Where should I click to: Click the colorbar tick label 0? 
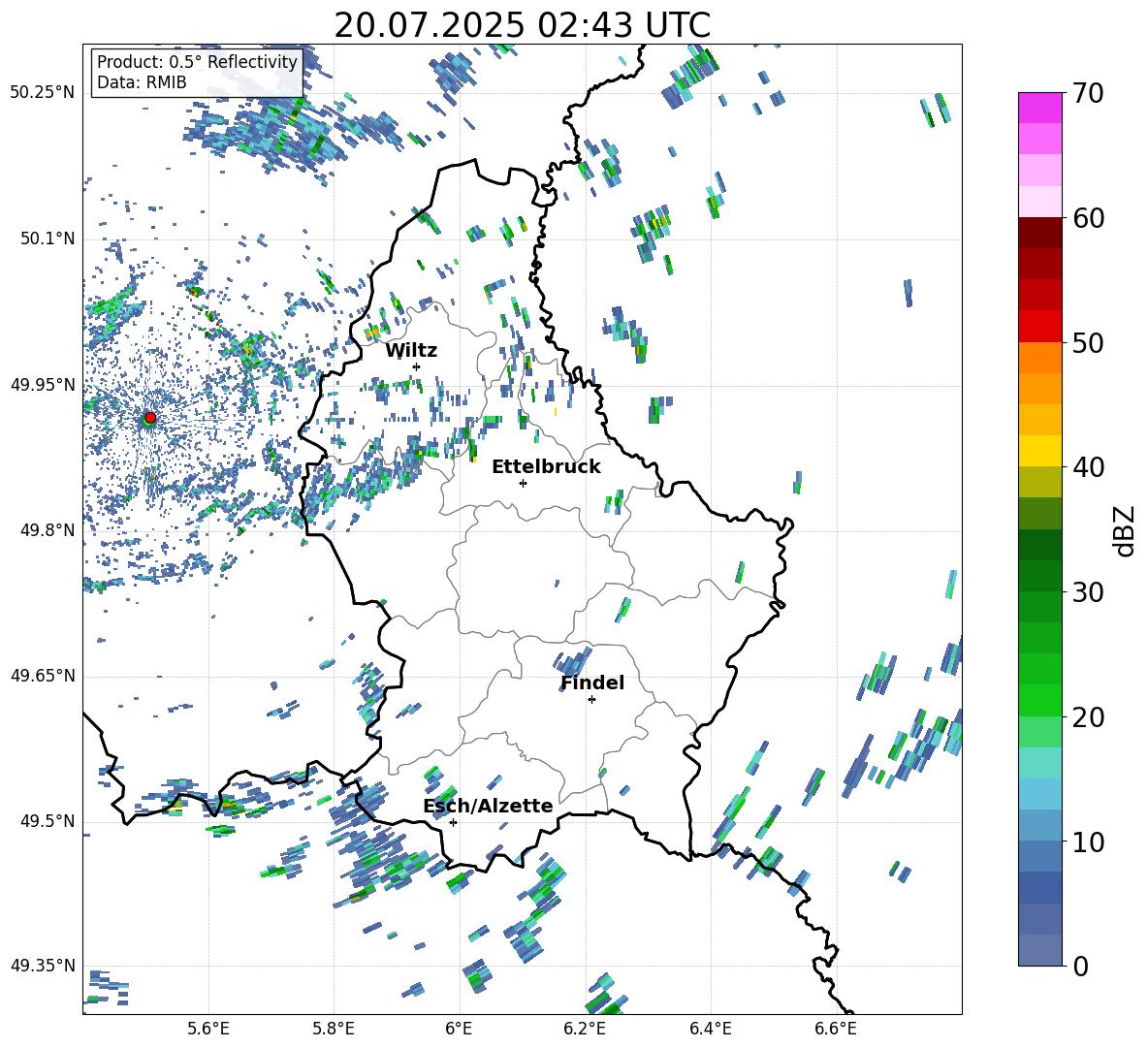(x=1080, y=967)
